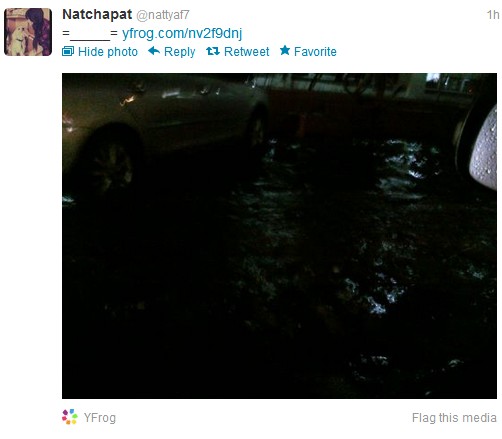The height and width of the screenshot is (439, 502).
Task: Click the Hide photo text
Action: tap(108, 52)
